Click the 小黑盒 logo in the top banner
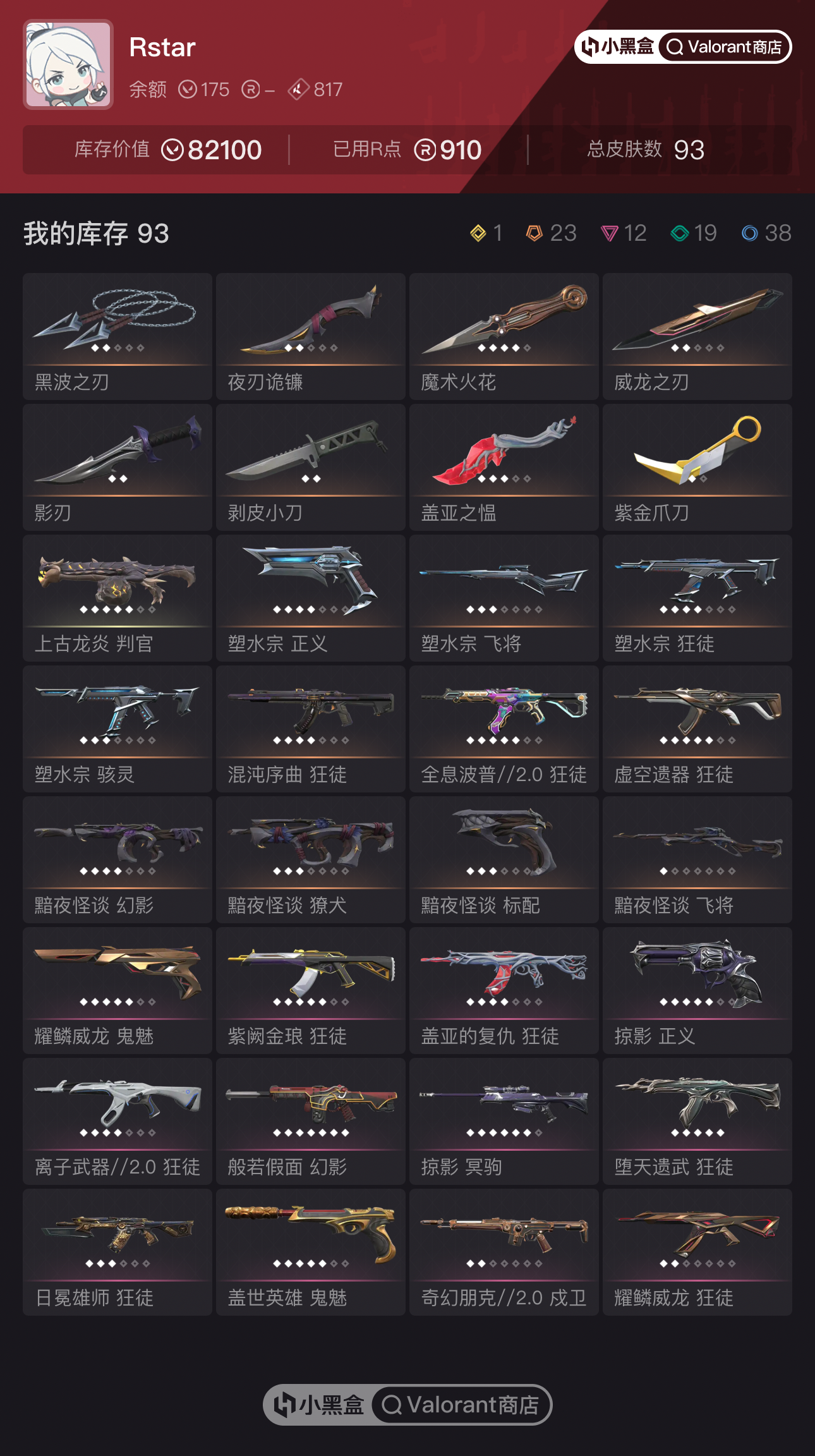Image resolution: width=815 pixels, height=1456 pixels. click(x=617, y=47)
